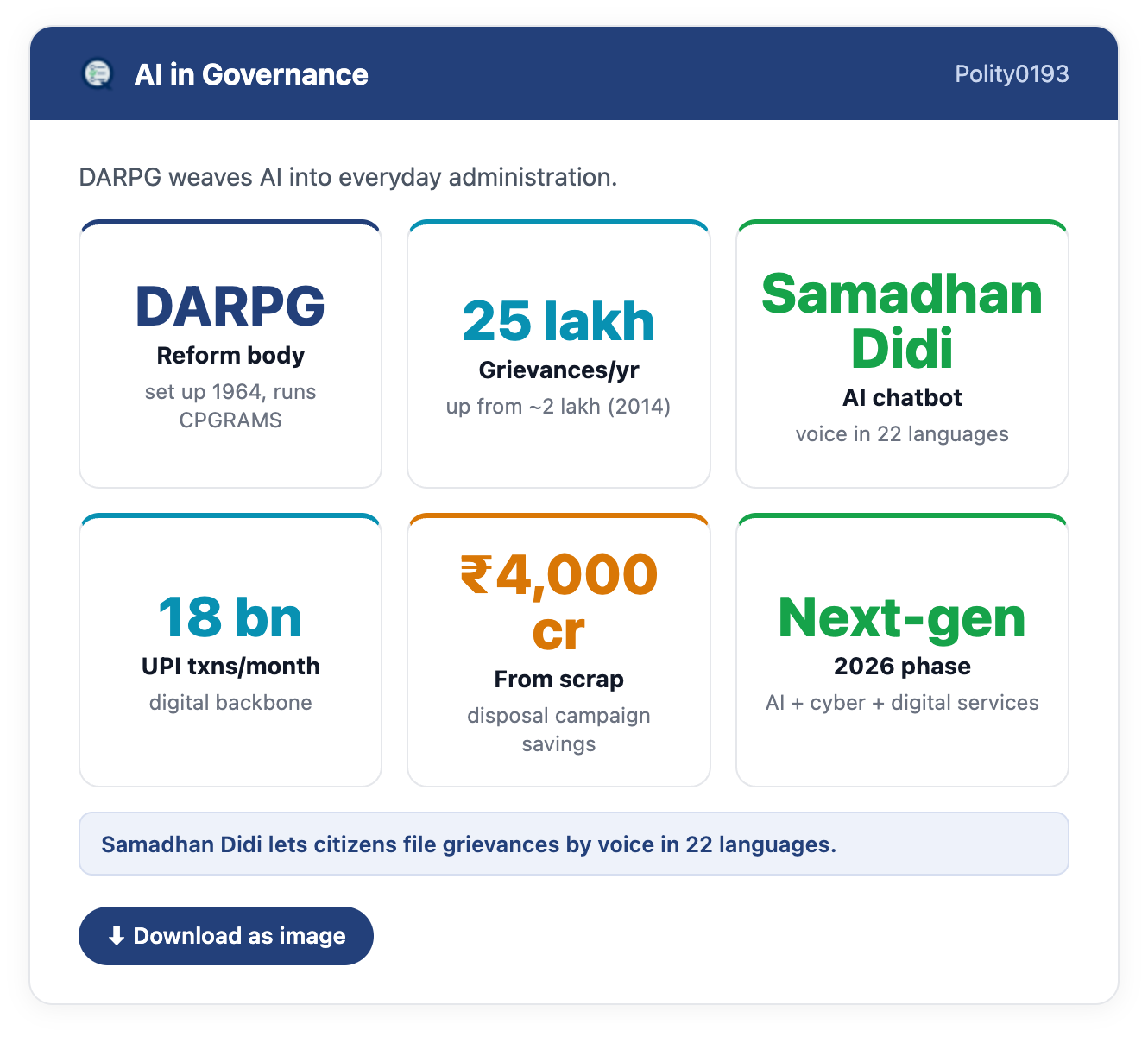Click the teal 18 bn figure

pos(230,618)
